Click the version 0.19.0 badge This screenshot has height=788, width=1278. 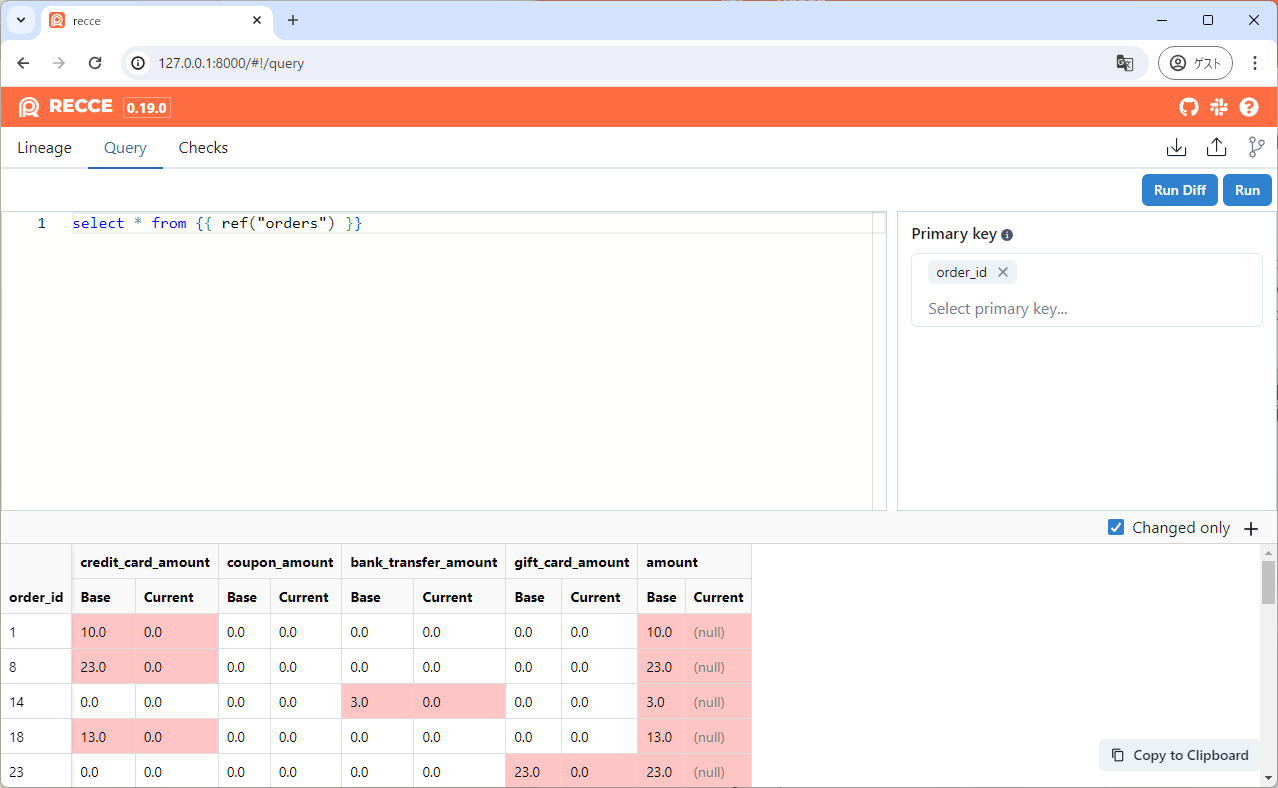coord(147,107)
